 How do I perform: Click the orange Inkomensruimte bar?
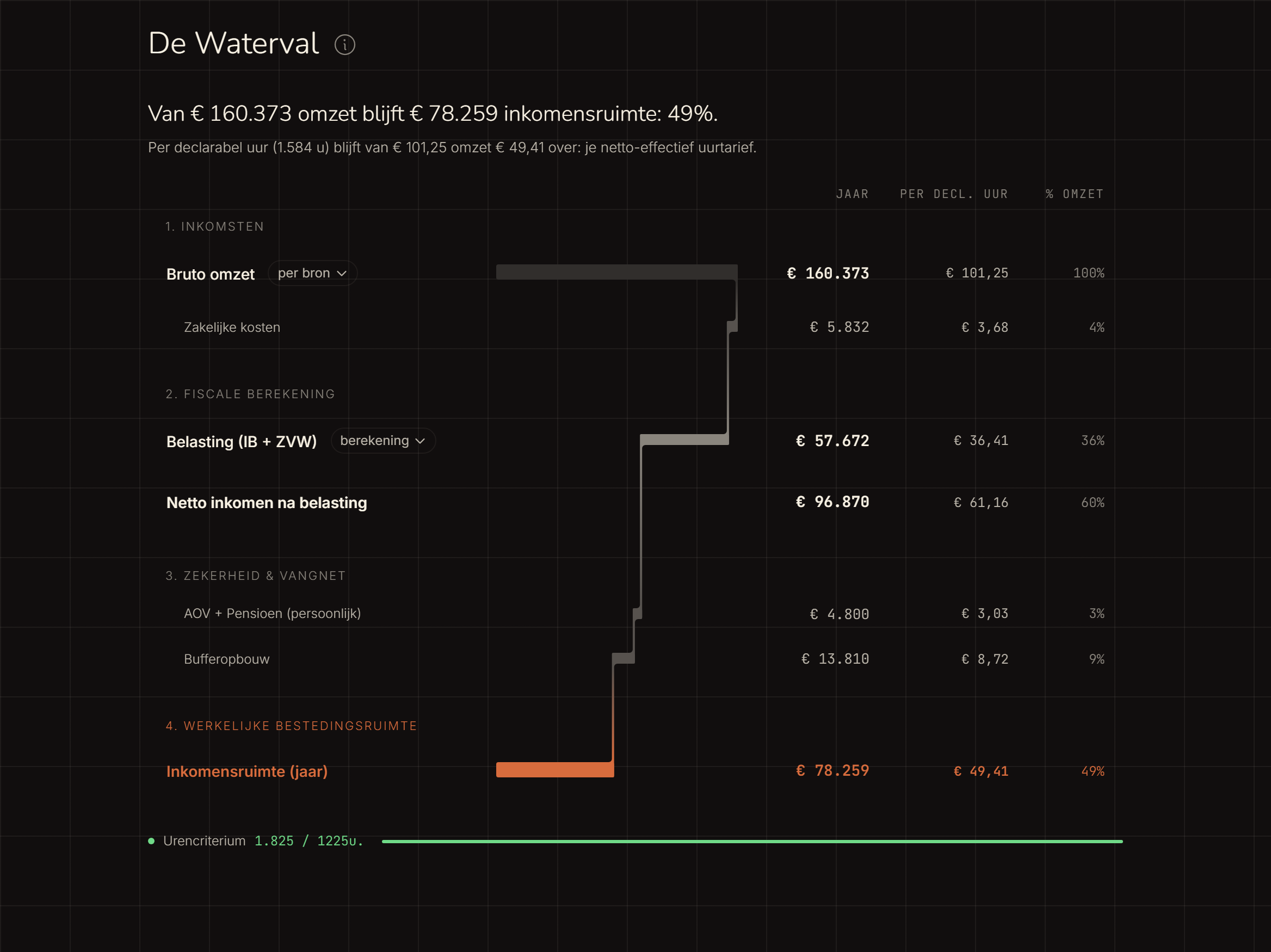click(554, 770)
